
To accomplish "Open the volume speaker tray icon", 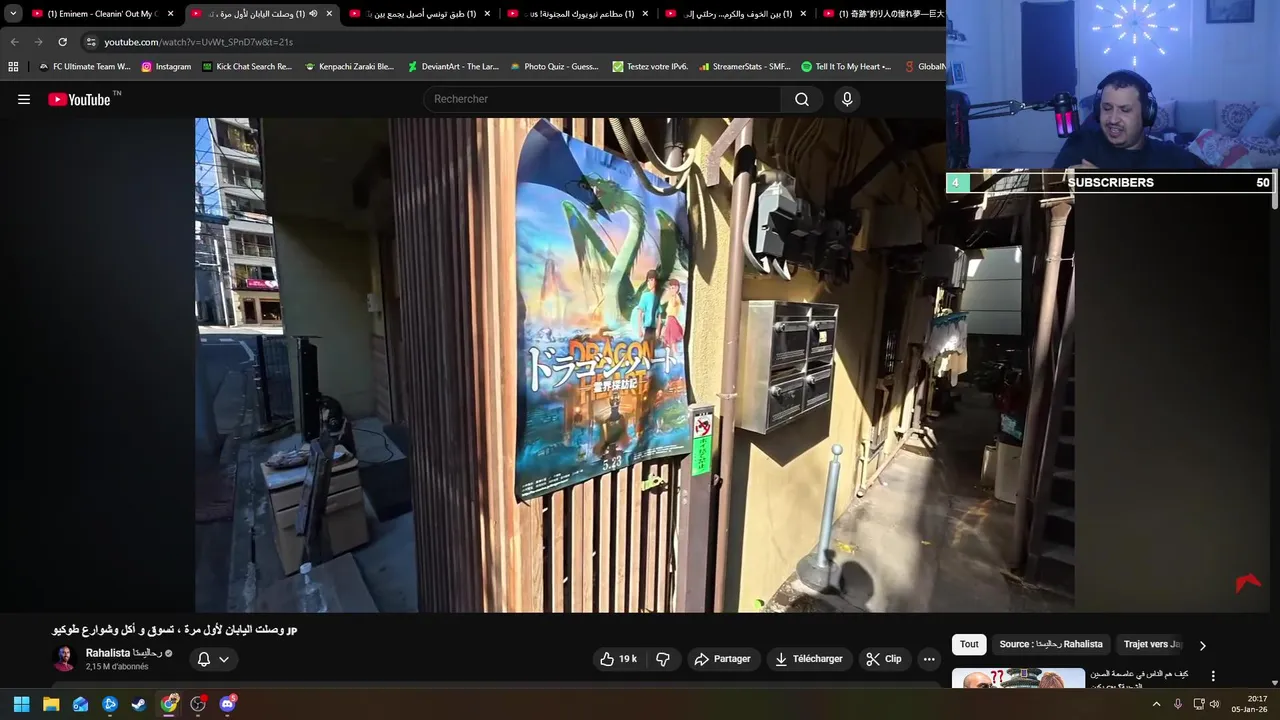I will point(1215,704).
